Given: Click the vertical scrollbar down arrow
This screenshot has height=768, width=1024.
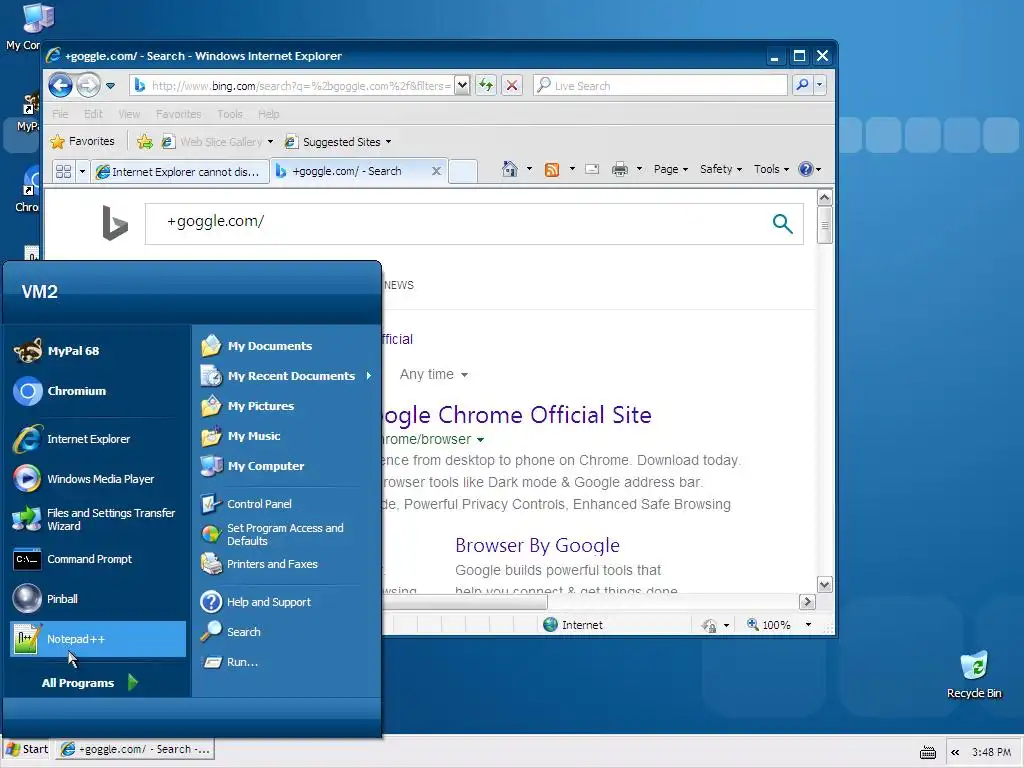Looking at the screenshot, I should [x=825, y=584].
